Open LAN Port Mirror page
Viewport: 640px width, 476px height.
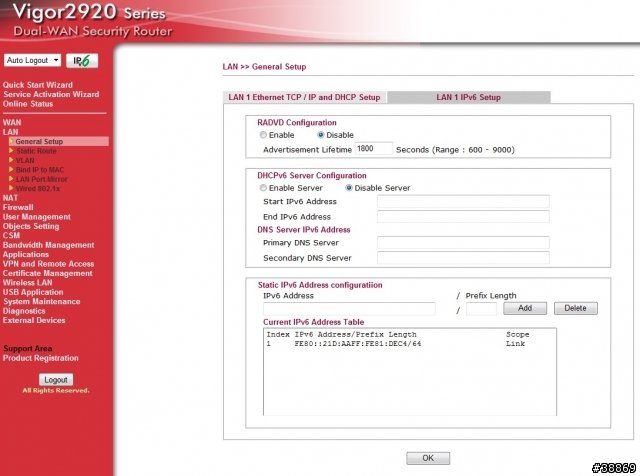pyautogui.click(x=42, y=179)
